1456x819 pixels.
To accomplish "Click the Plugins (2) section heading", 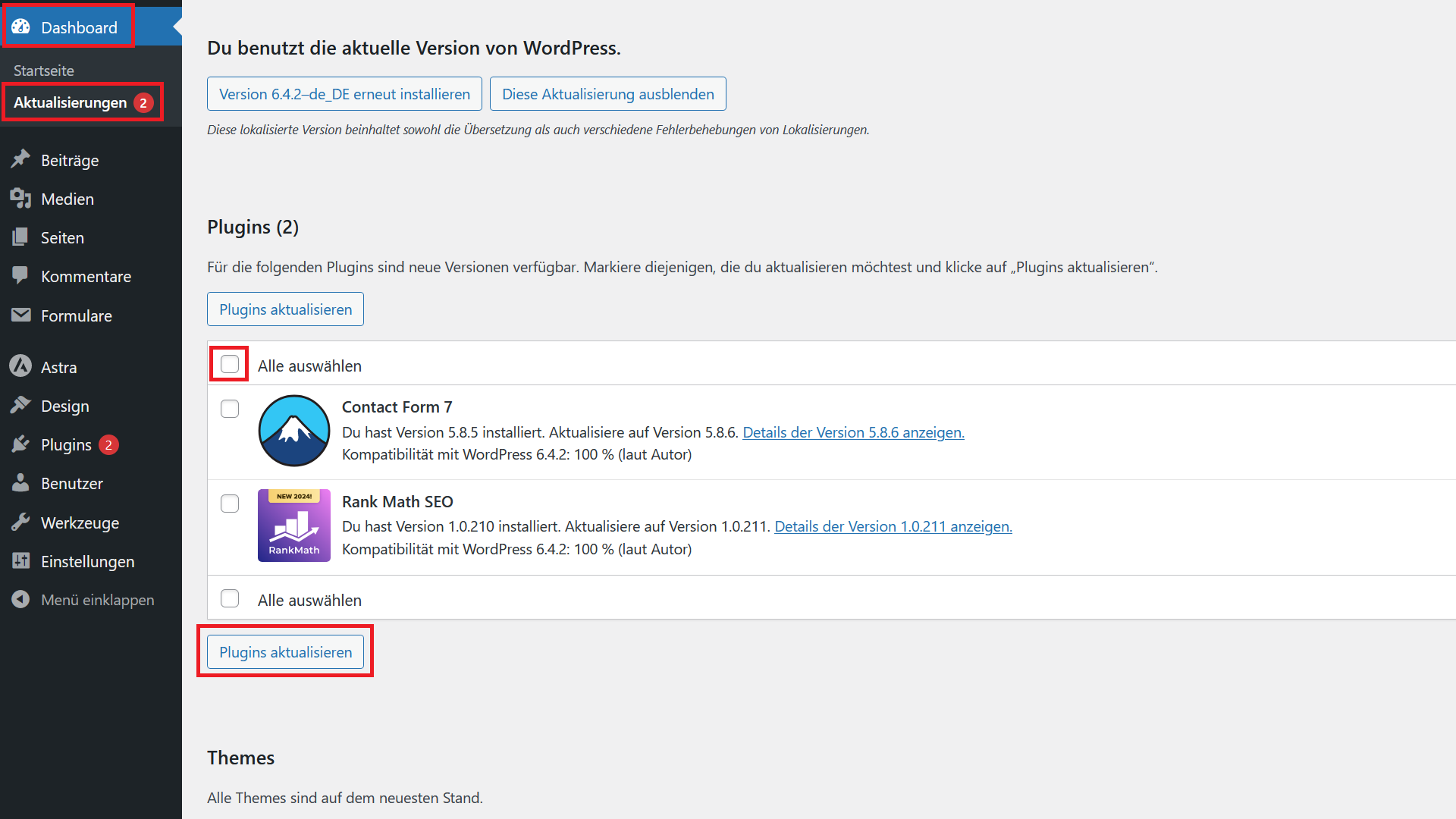I will [253, 227].
